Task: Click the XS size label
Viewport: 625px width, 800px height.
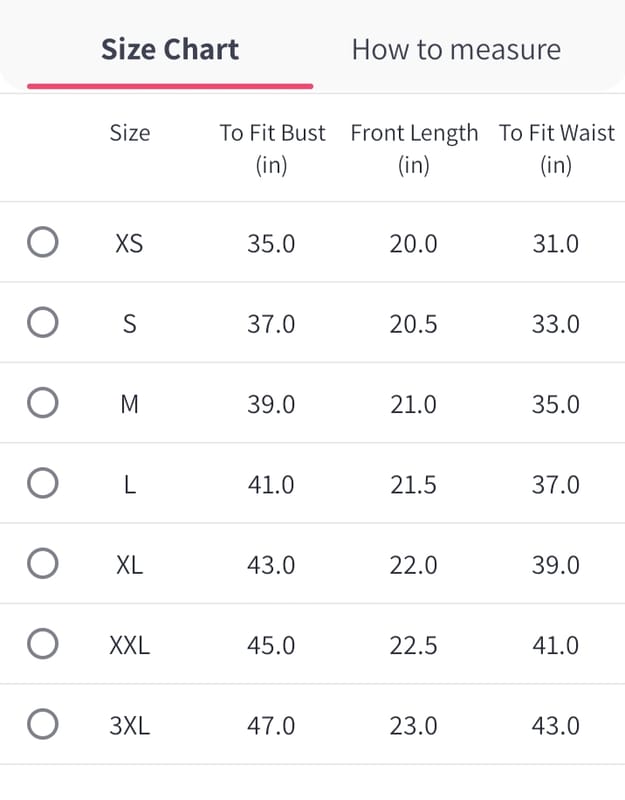Action: 129,243
